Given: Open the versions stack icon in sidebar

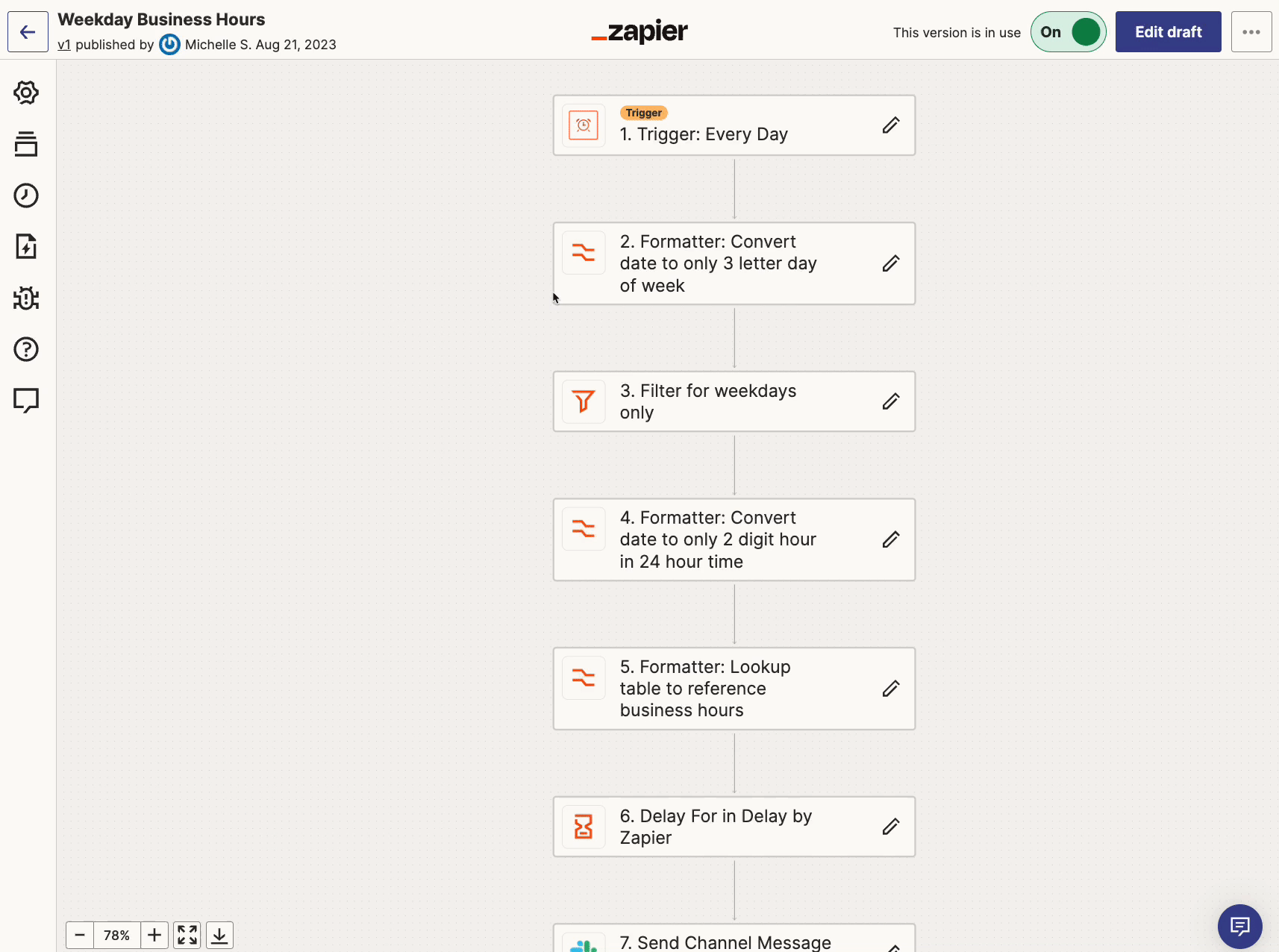Looking at the screenshot, I should [x=26, y=144].
